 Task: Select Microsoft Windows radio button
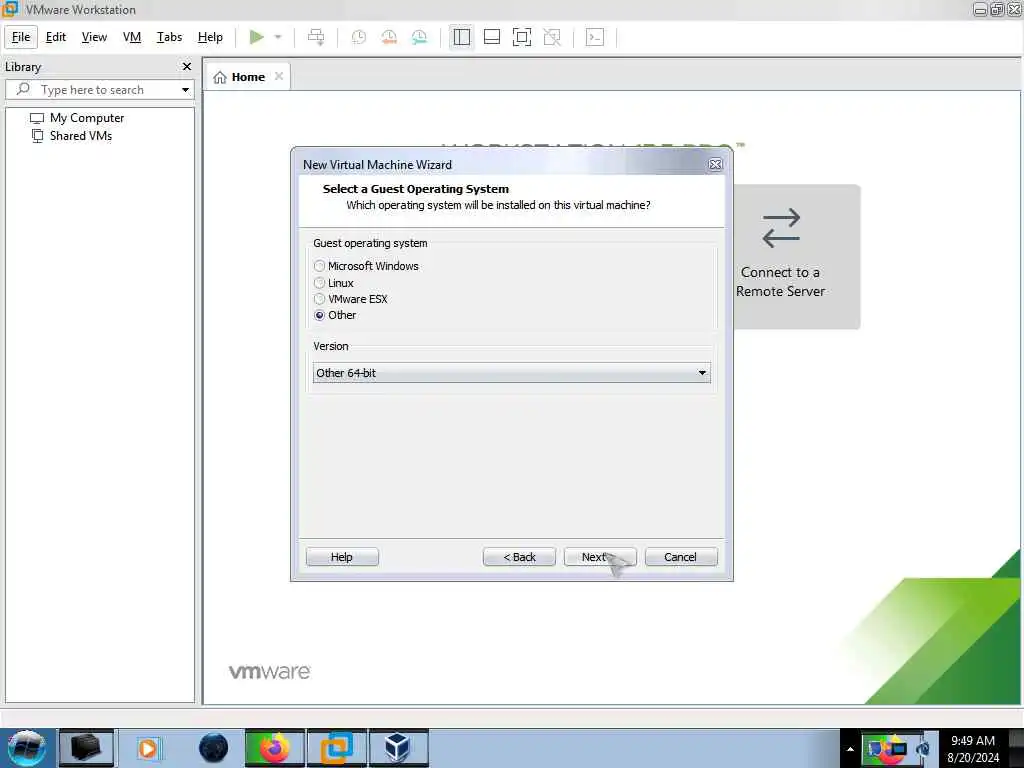coord(319,266)
